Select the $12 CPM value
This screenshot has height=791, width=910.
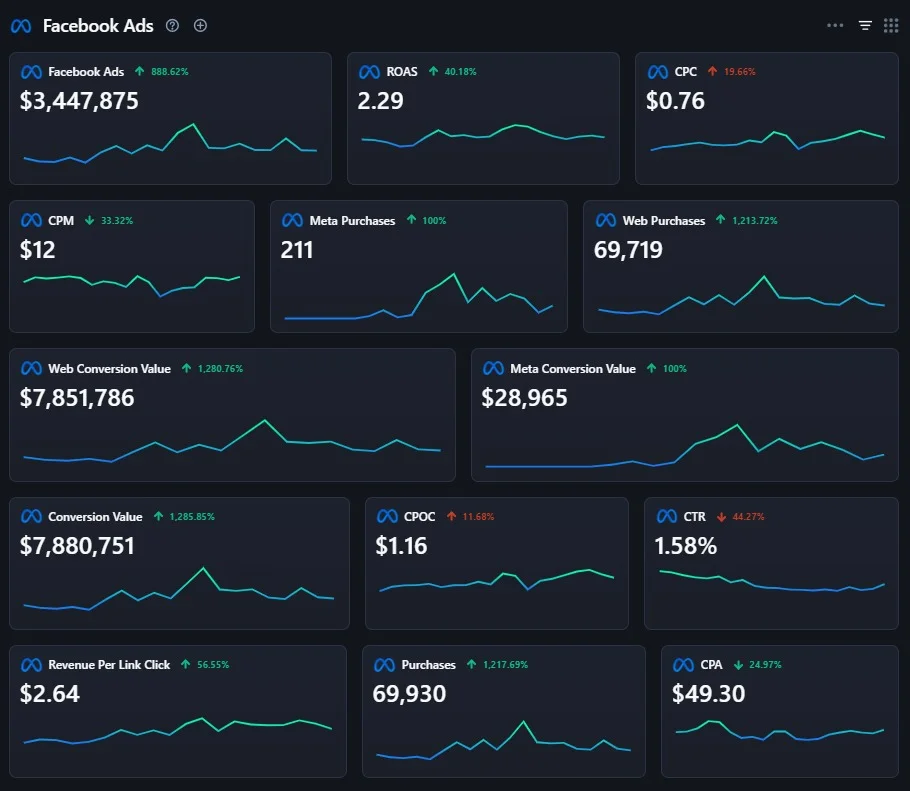pyautogui.click(x=38, y=250)
